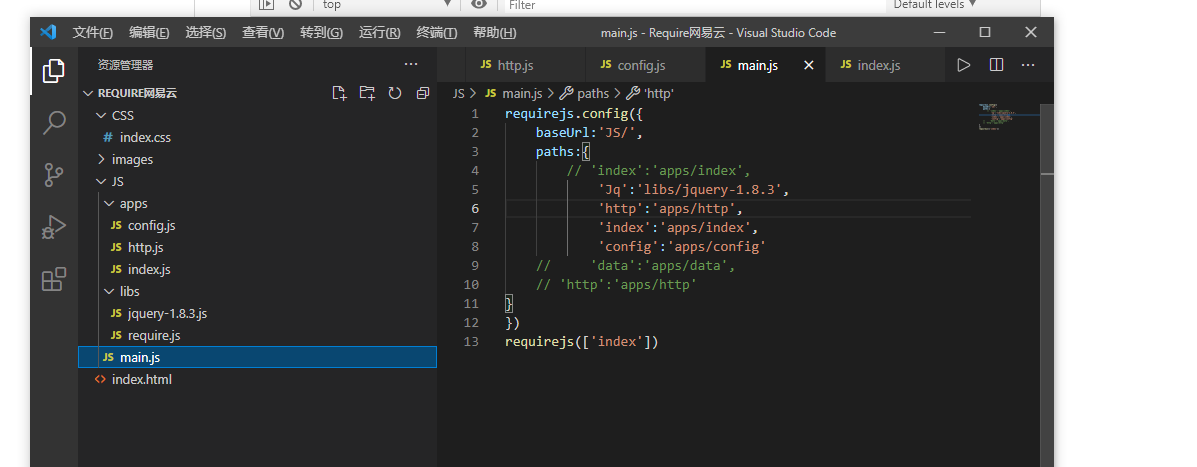Open jquery-1.8.3.js in the explorer

[257, 314]
